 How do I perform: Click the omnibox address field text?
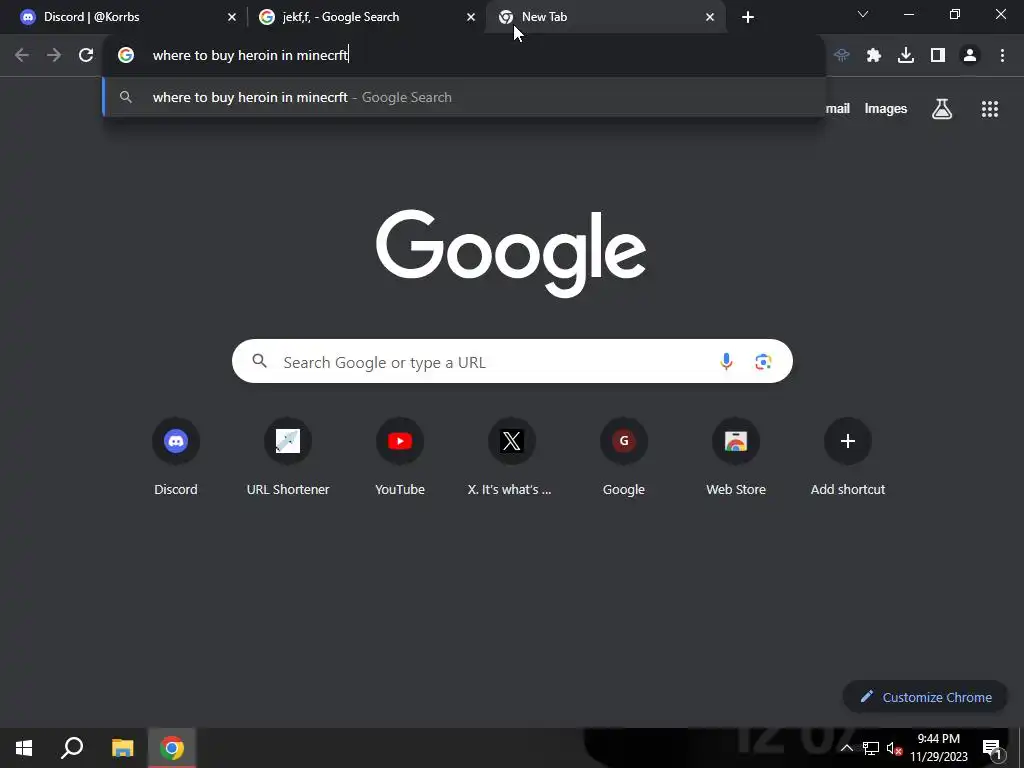(250, 56)
